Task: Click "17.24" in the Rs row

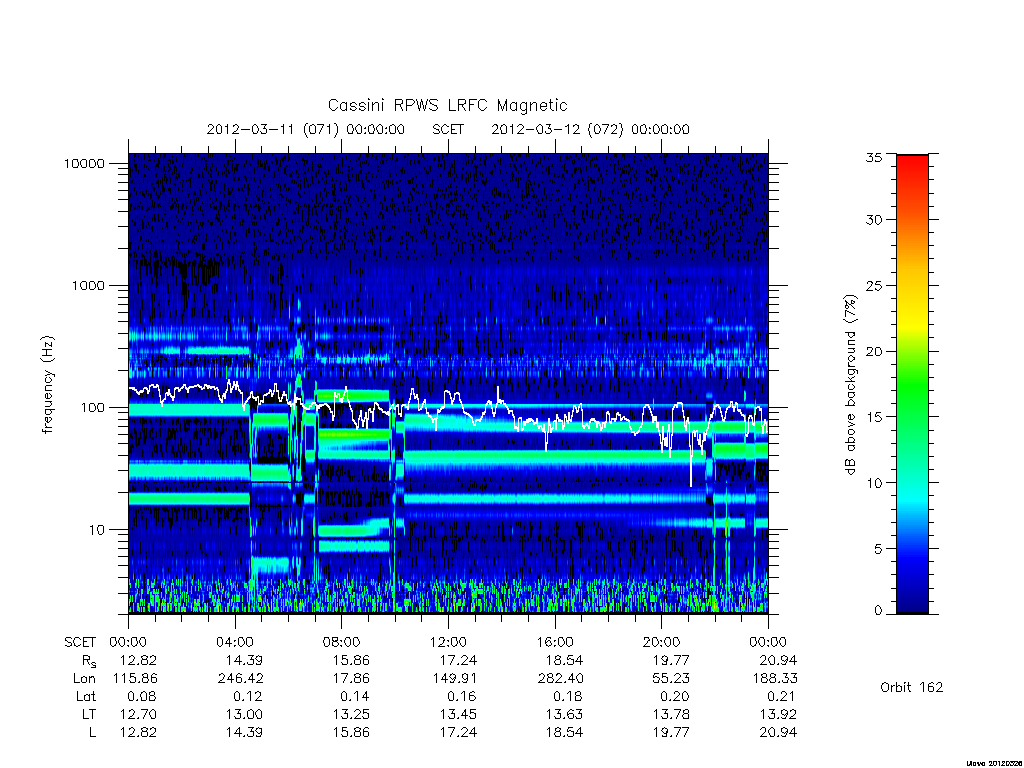Action: tap(458, 660)
